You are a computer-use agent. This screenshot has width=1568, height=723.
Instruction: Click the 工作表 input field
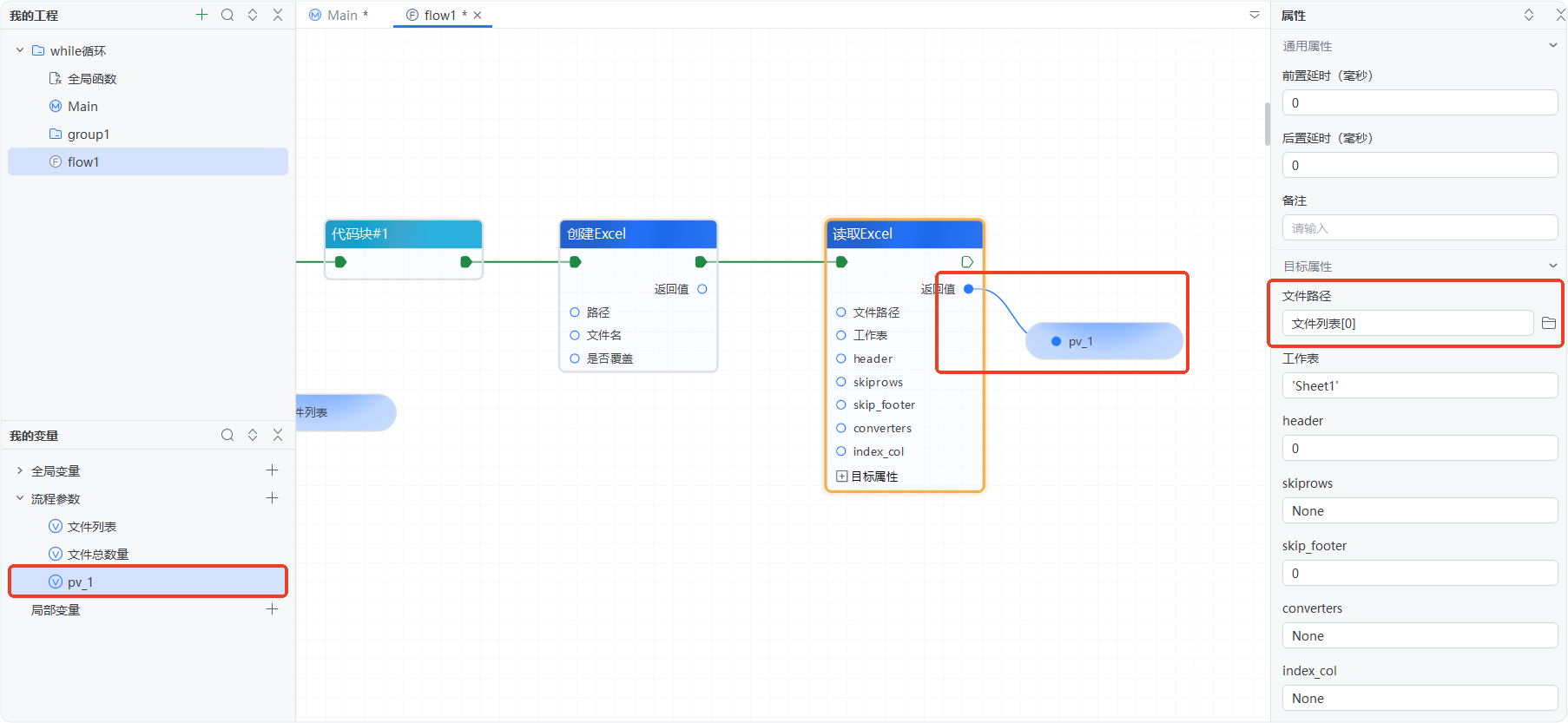[1420, 385]
